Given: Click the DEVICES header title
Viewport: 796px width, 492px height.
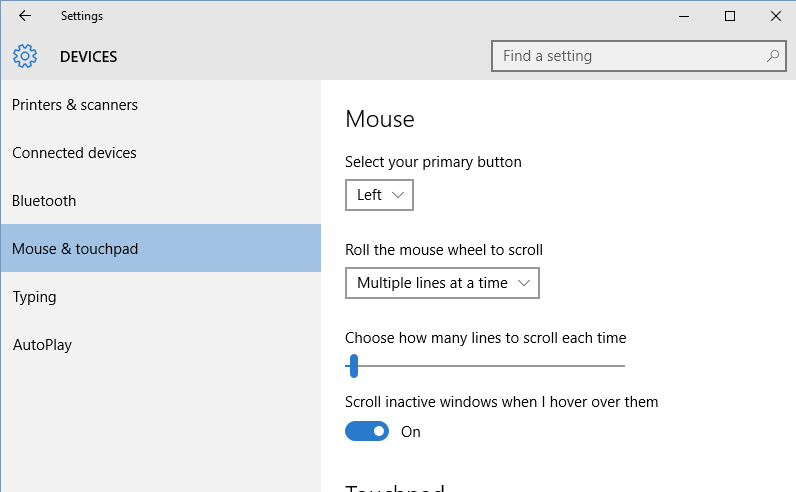Looking at the screenshot, I should [x=88, y=57].
